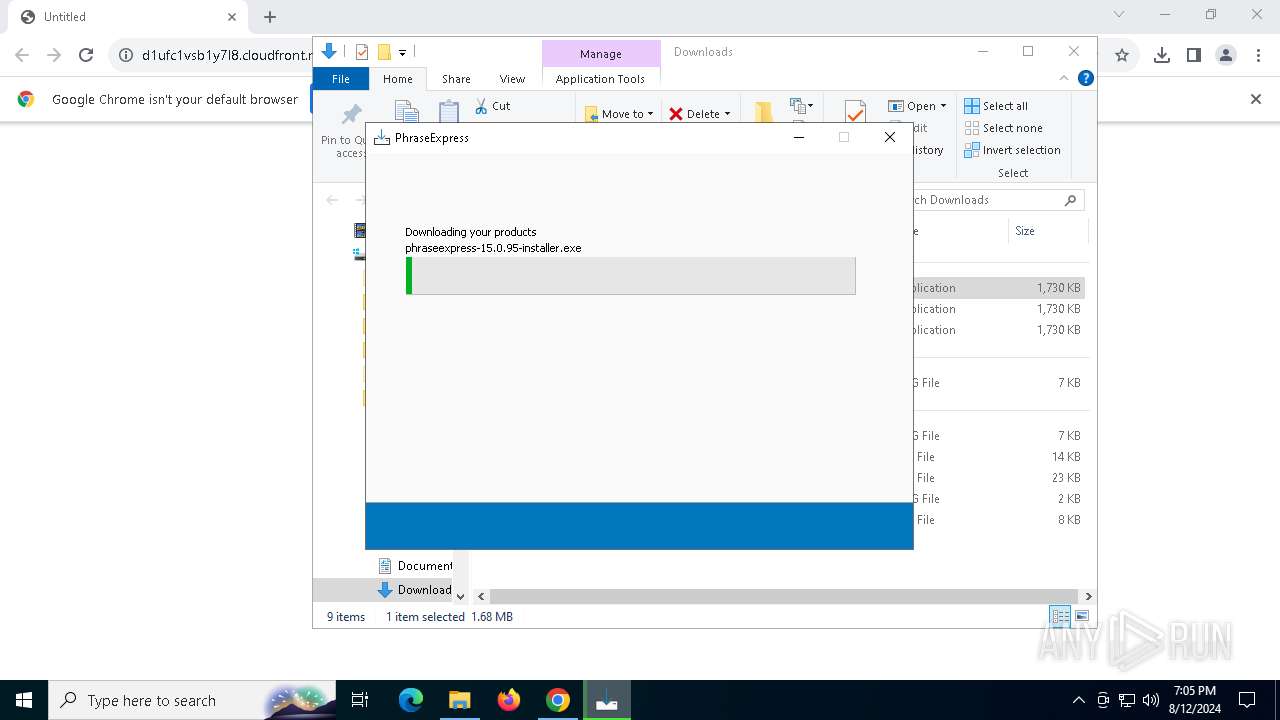
Task: Select the file row sized 8 KB
Action: pyautogui.click(x=998, y=520)
